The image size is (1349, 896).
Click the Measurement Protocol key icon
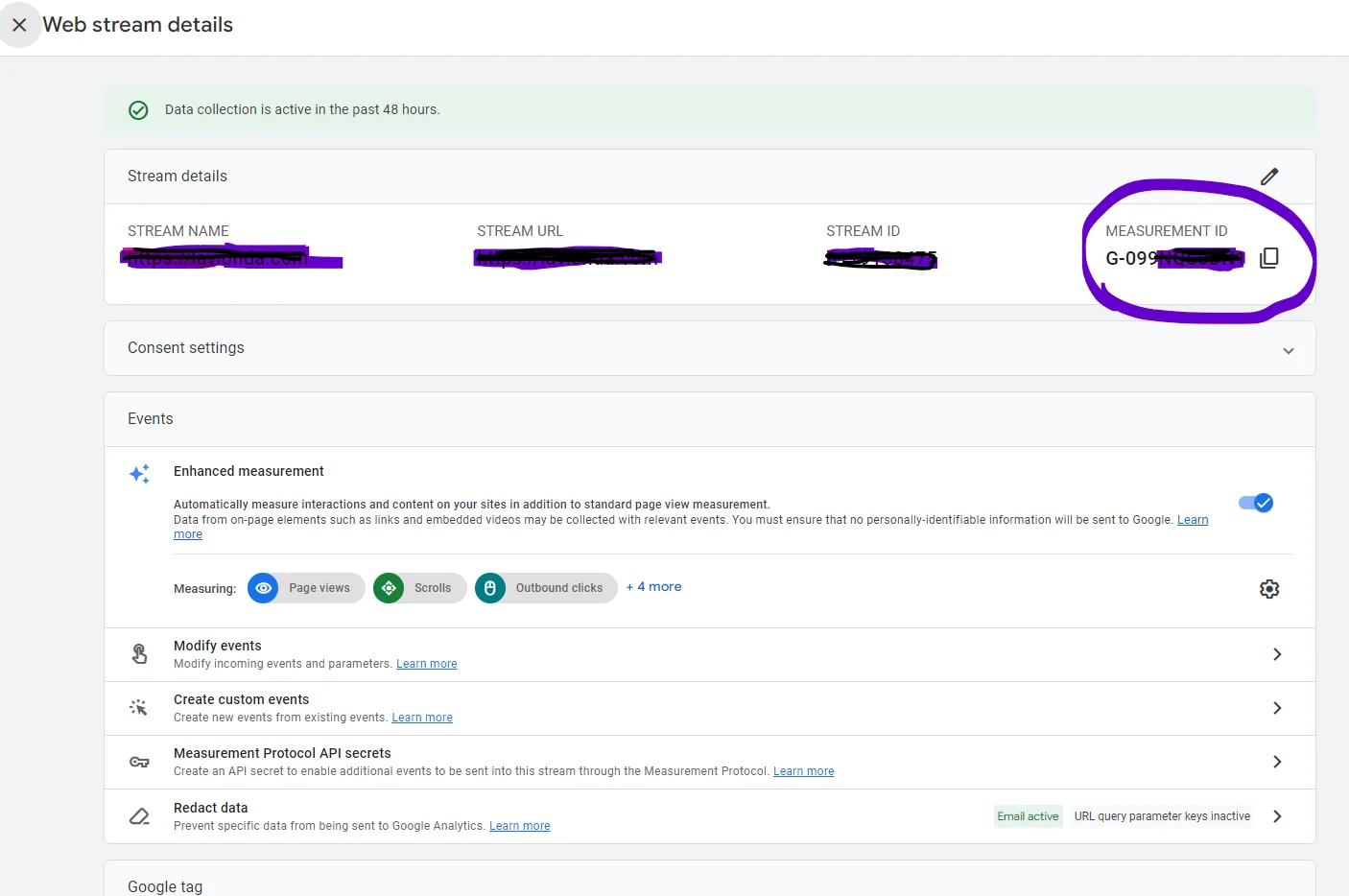coord(139,762)
